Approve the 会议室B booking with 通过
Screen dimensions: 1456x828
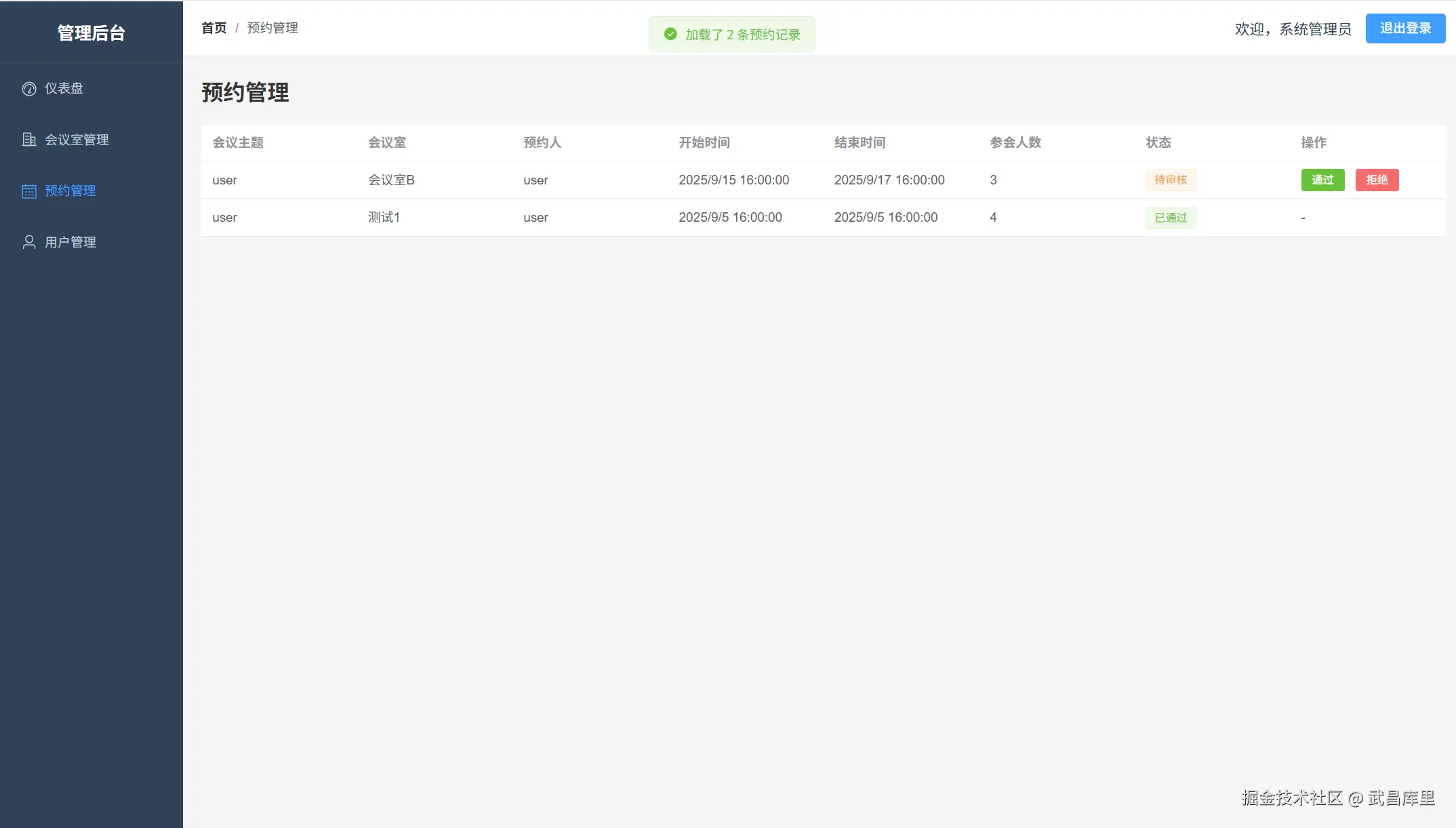1322,180
